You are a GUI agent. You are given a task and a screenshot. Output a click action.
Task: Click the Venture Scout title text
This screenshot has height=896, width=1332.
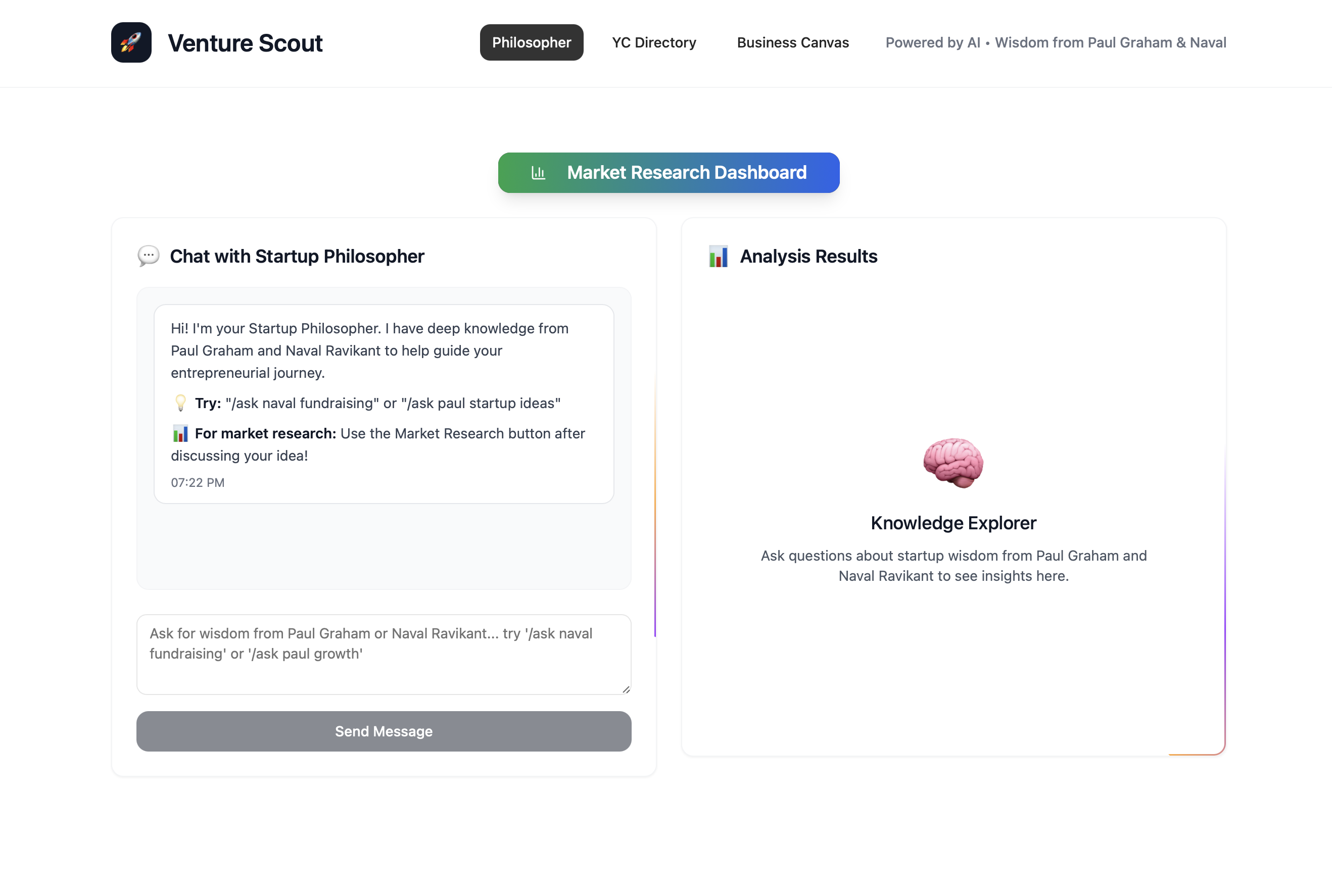click(245, 43)
